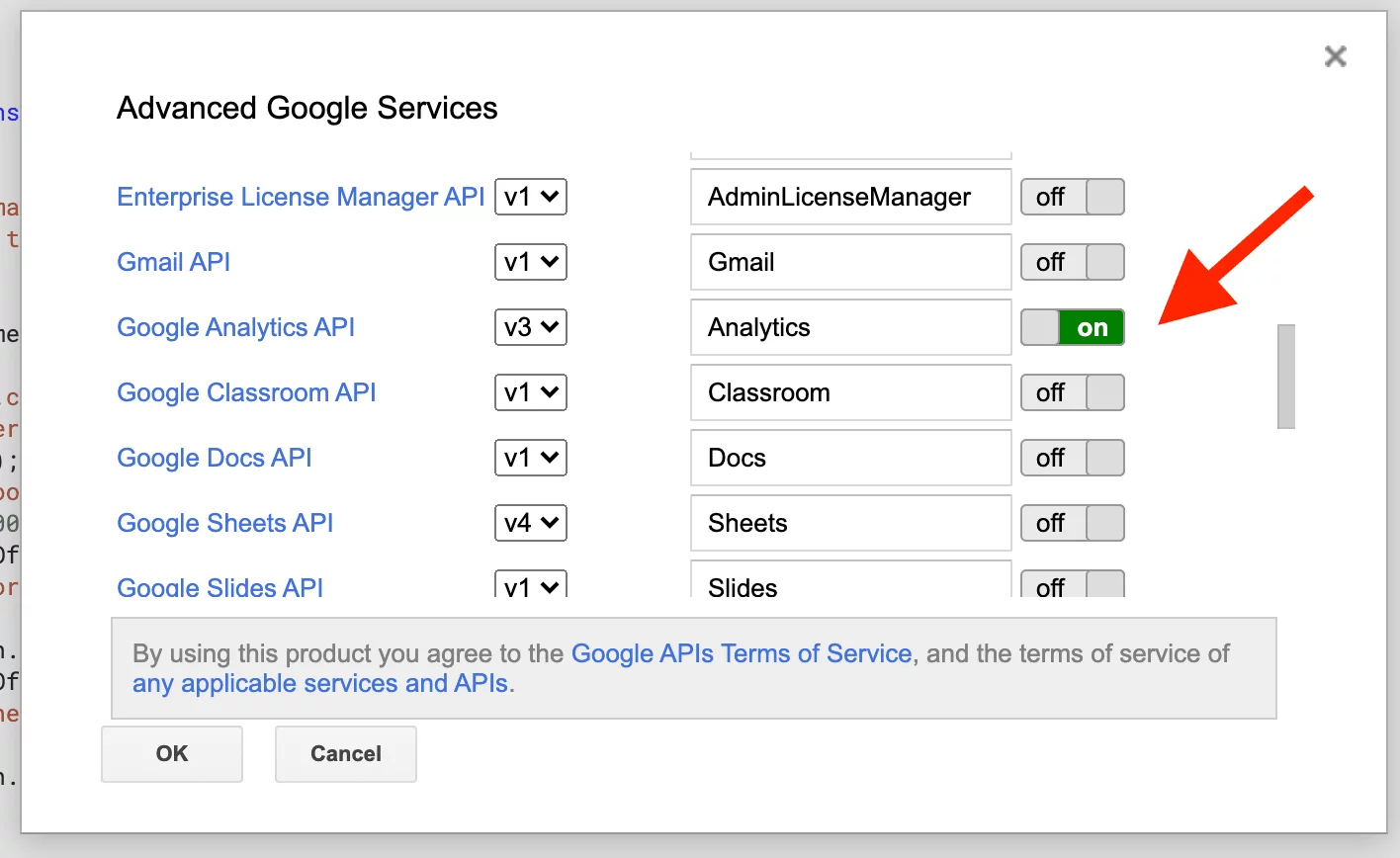Viewport: 1400px width, 858px height.
Task: Open Google Classroom API version selector
Action: point(531,392)
